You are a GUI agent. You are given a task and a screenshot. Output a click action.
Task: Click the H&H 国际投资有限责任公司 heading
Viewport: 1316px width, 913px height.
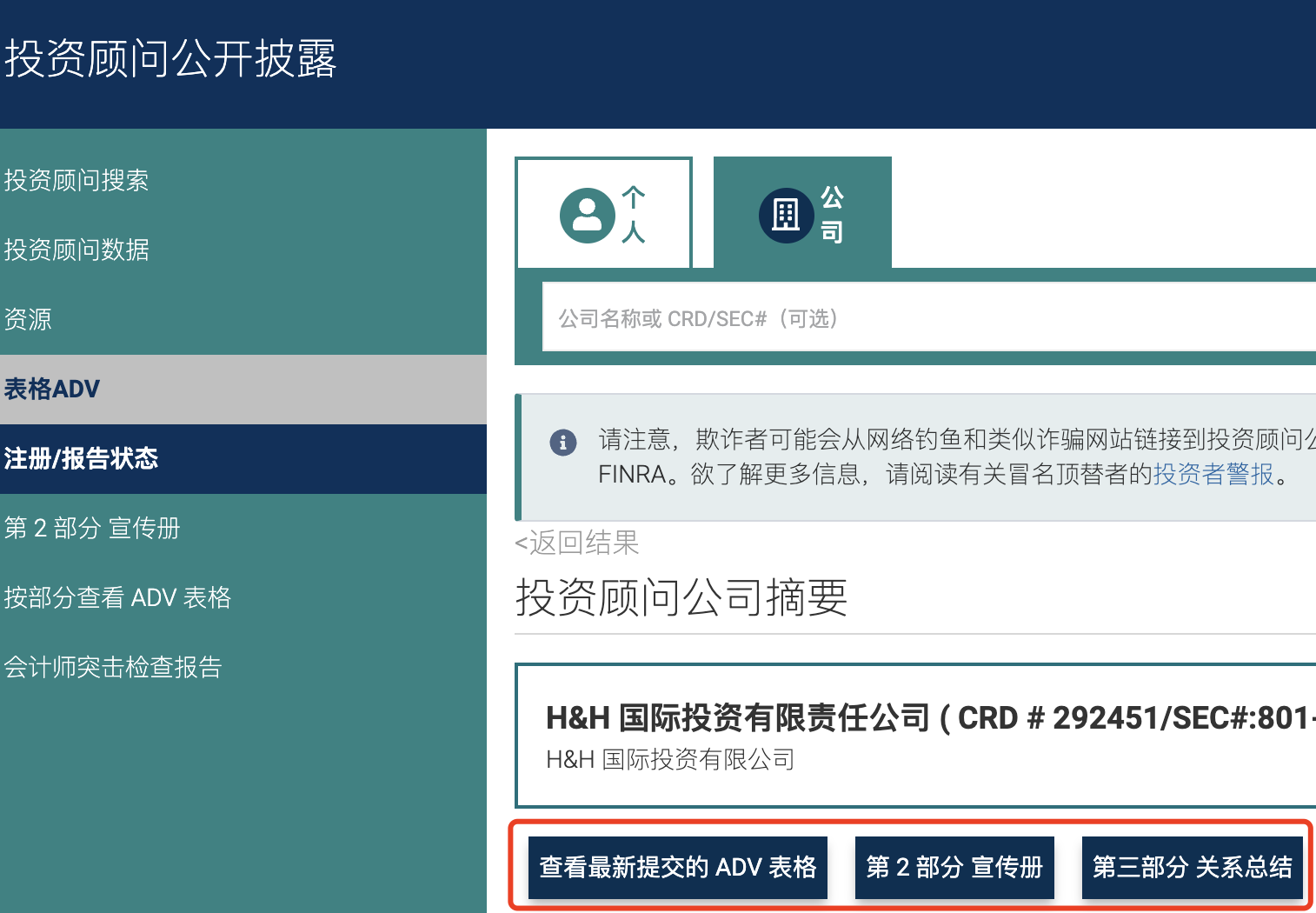click(x=931, y=718)
